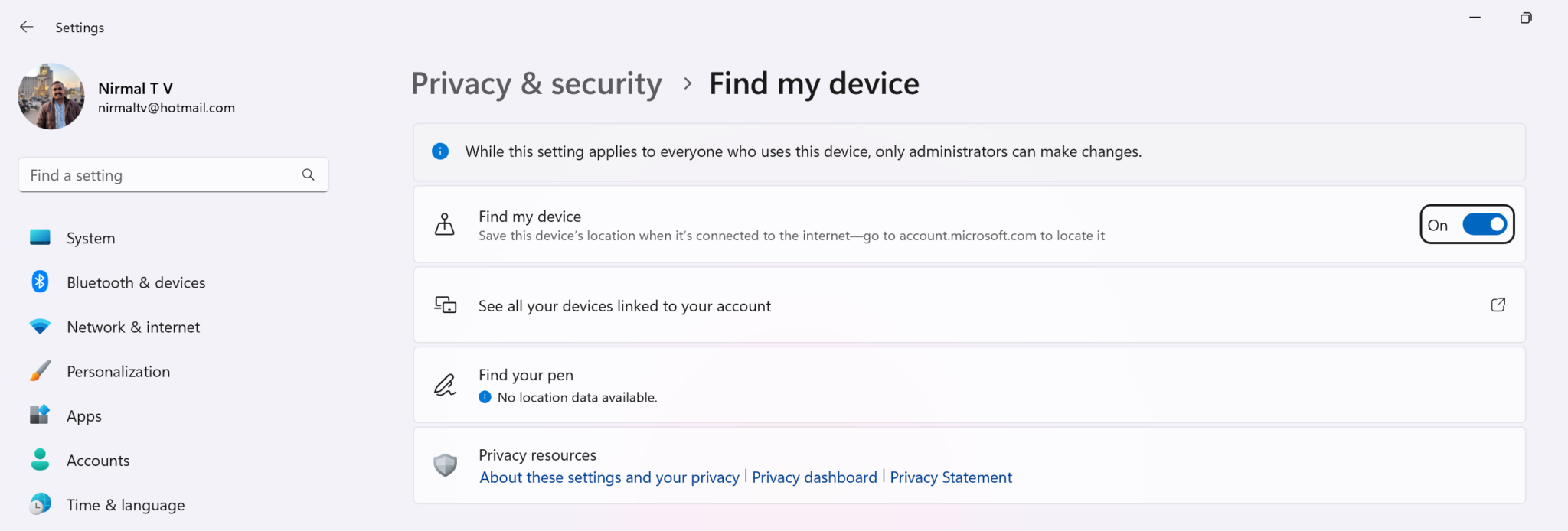
Task: Click the Accounts person icon
Action: (40, 459)
